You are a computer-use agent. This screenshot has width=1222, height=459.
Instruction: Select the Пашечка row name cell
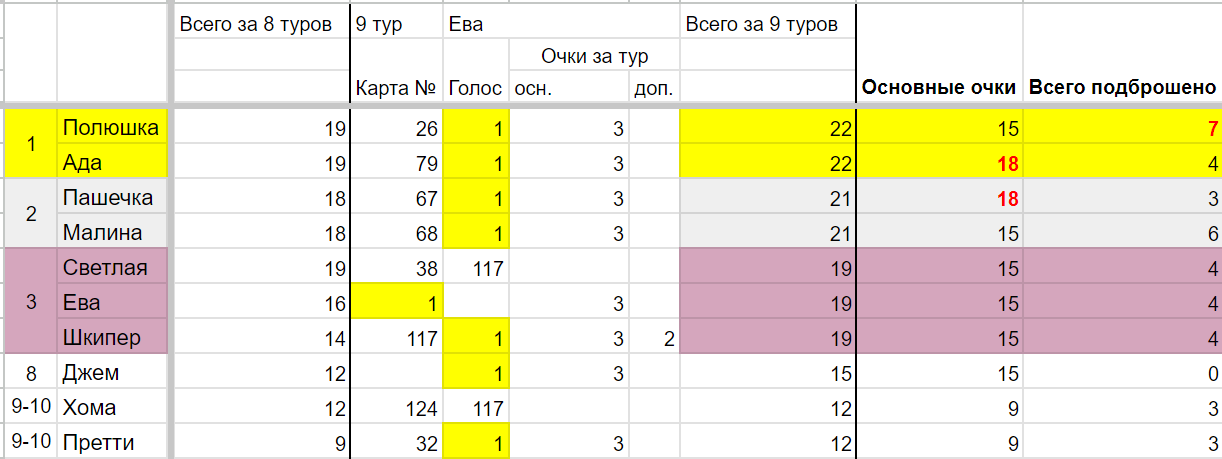click(113, 198)
